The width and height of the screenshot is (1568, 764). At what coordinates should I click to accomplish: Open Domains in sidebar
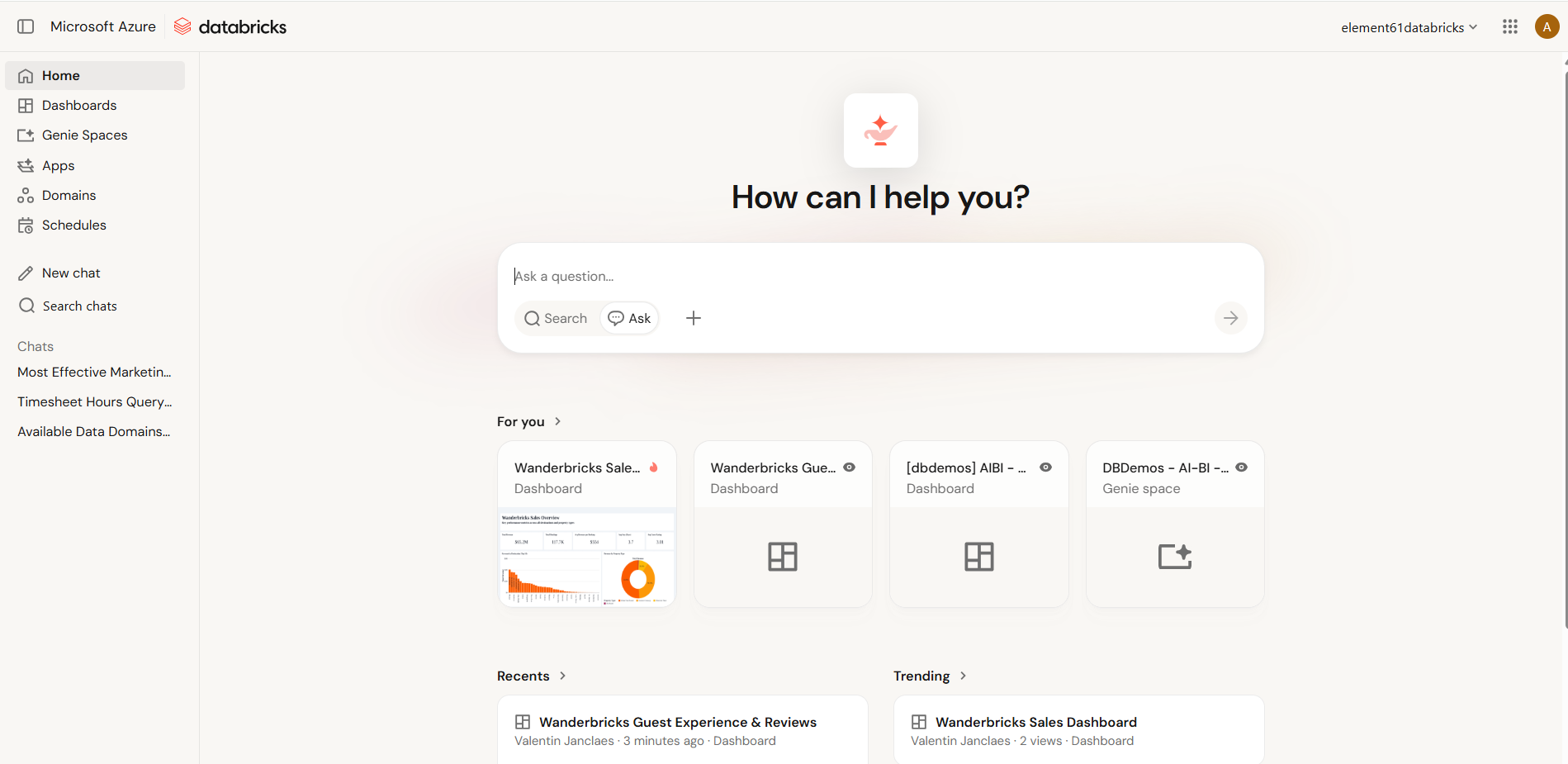tap(95, 196)
